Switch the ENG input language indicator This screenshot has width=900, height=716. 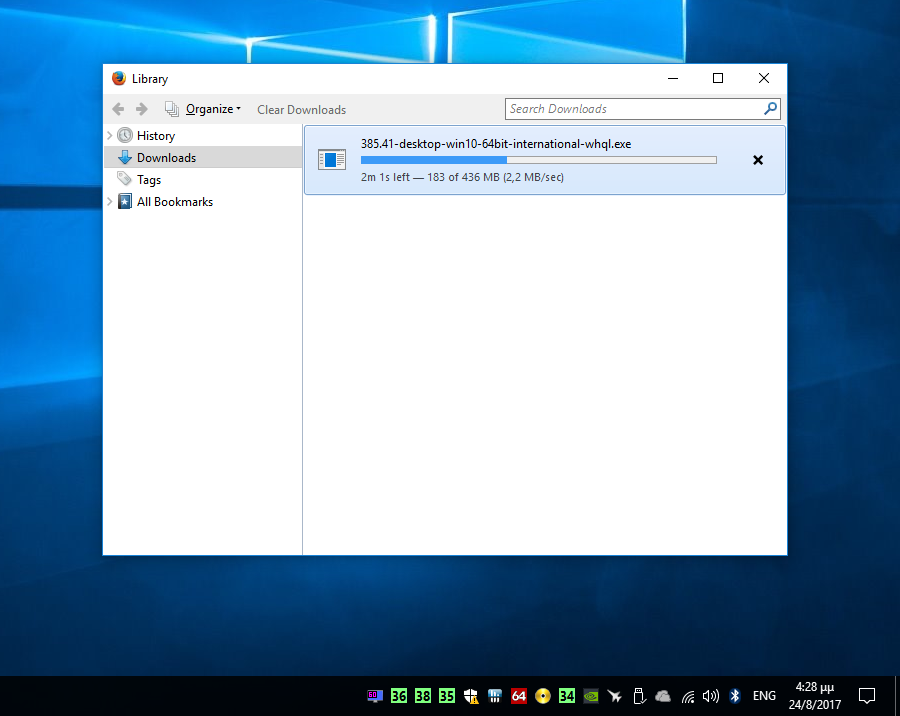coord(764,696)
